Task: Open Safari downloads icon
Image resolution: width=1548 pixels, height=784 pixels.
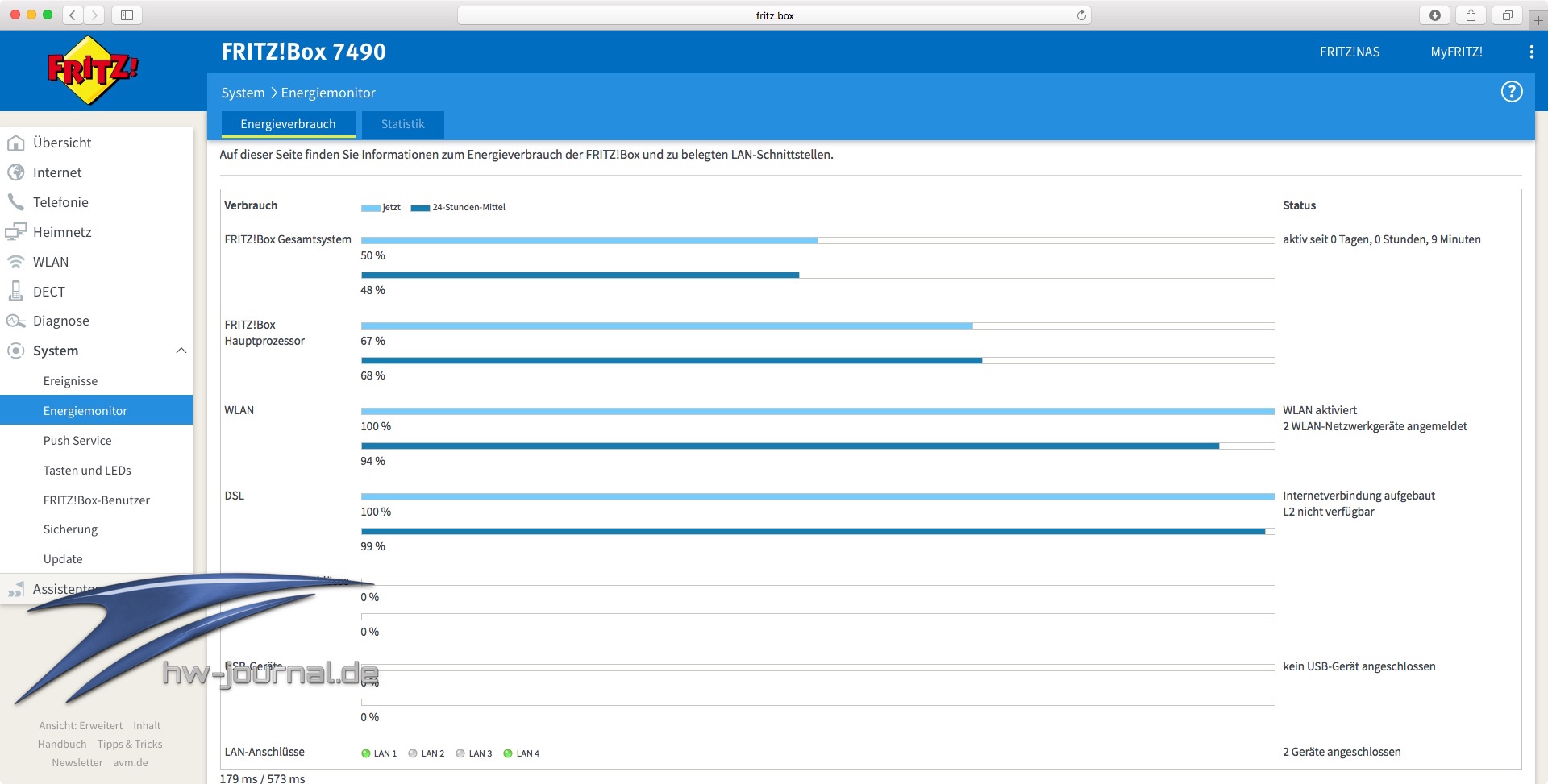Action: (x=1435, y=15)
